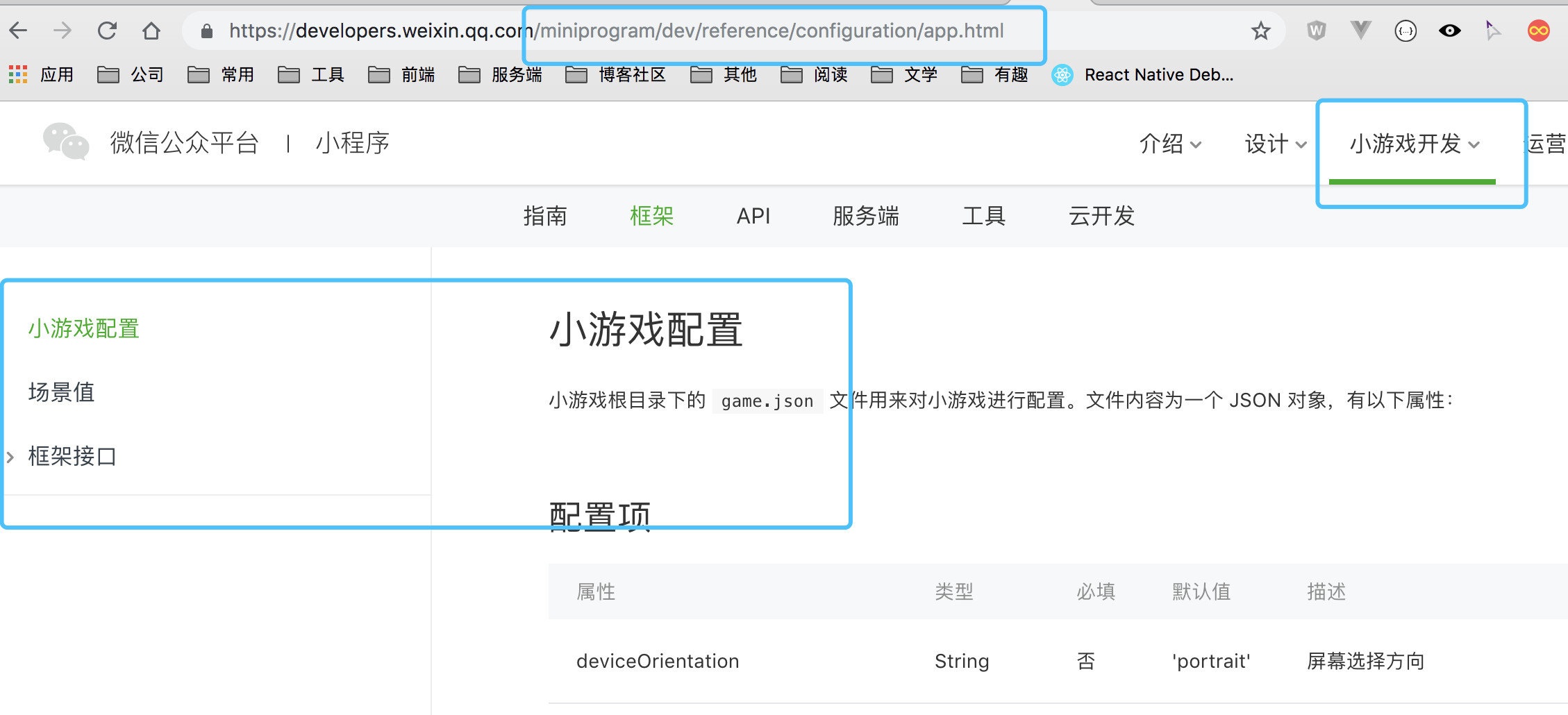Click the 配置项 section heading
The image size is (1568, 715).
[x=600, y=516]
